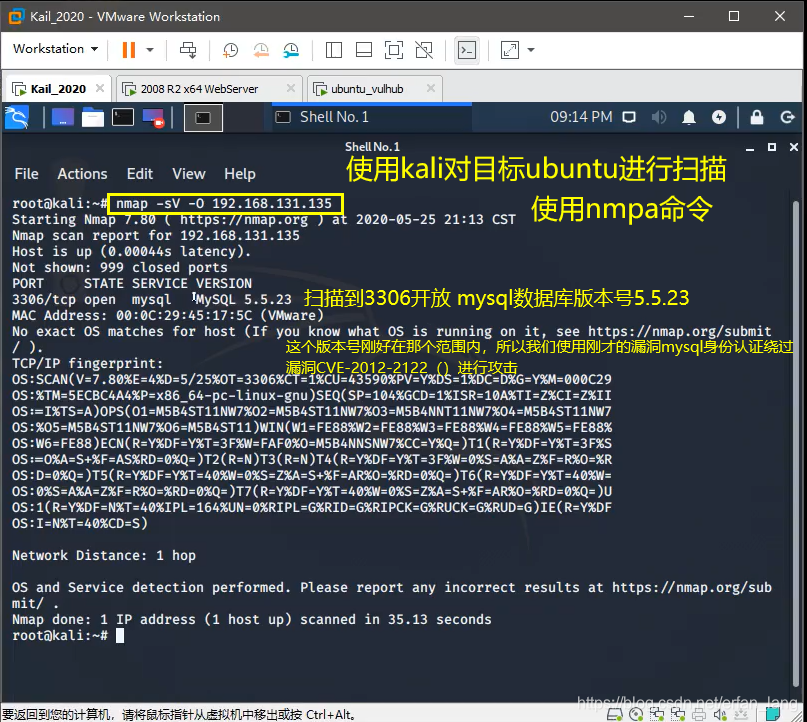Enter full screen mode

click(394, 50)
